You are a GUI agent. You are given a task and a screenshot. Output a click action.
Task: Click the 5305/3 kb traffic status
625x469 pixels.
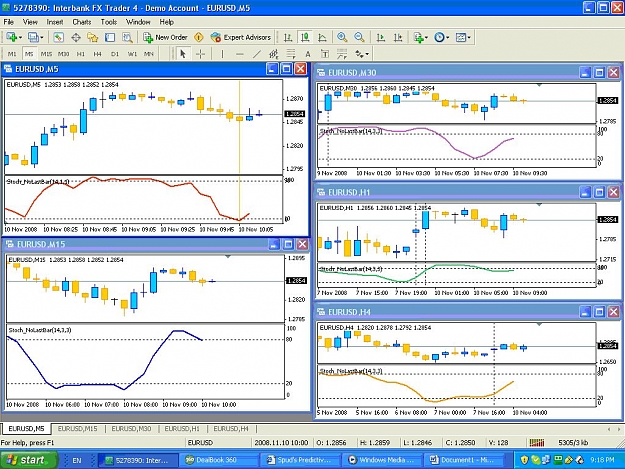[573, 443]
